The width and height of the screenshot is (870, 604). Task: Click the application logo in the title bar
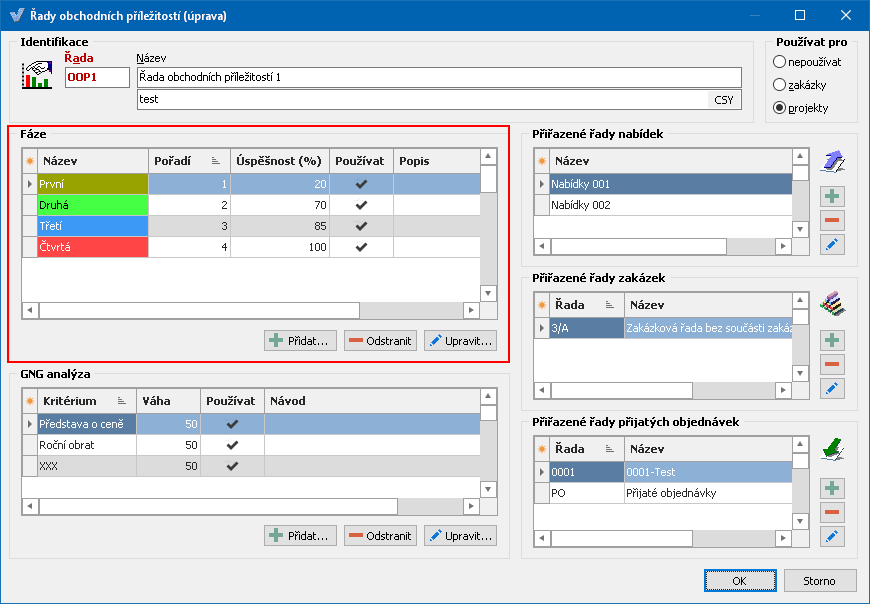pyautogui.click(x=17, y=15)
